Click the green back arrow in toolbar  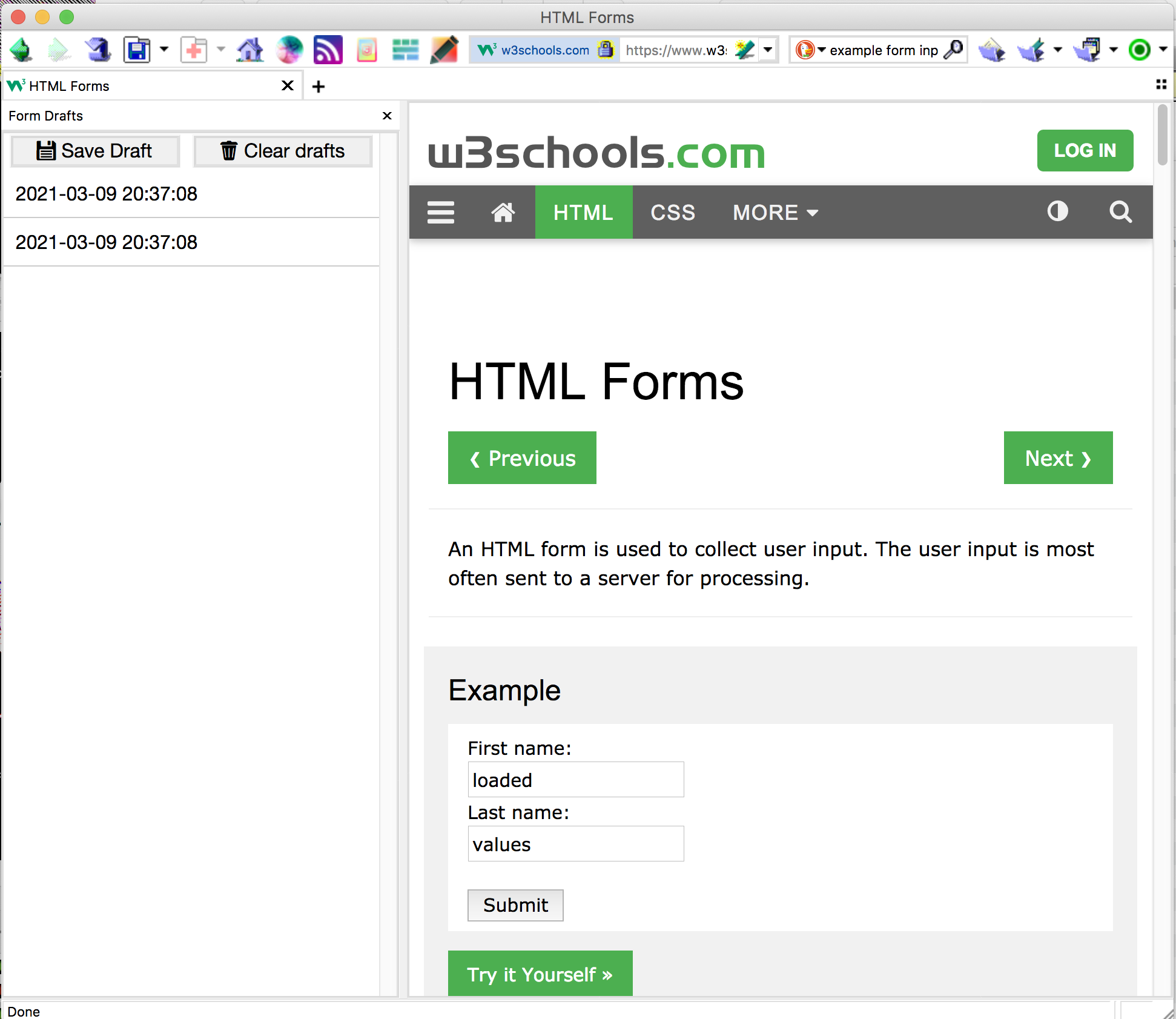coord(21,50)
